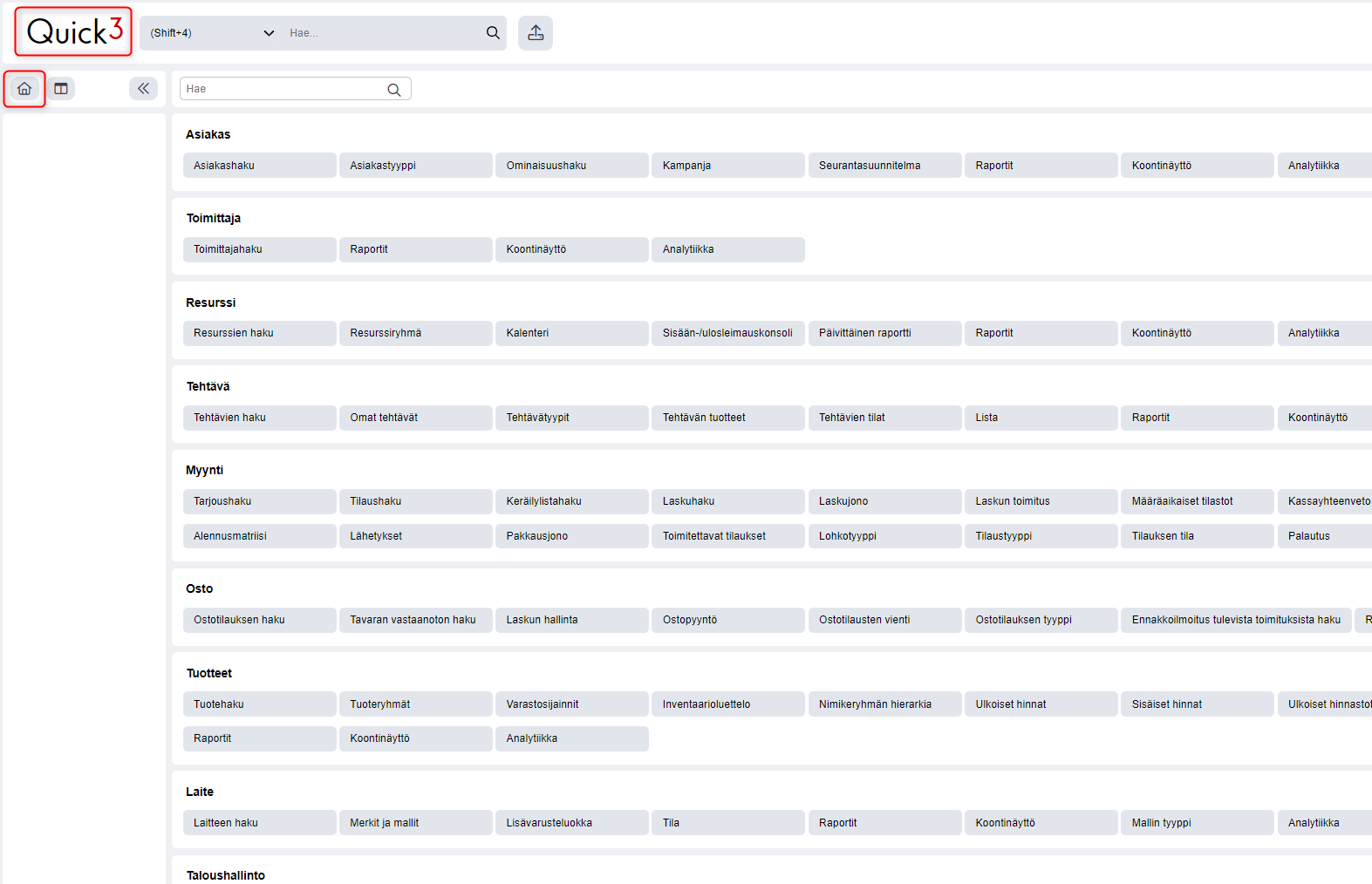Open Varastosijainnit

572,704
